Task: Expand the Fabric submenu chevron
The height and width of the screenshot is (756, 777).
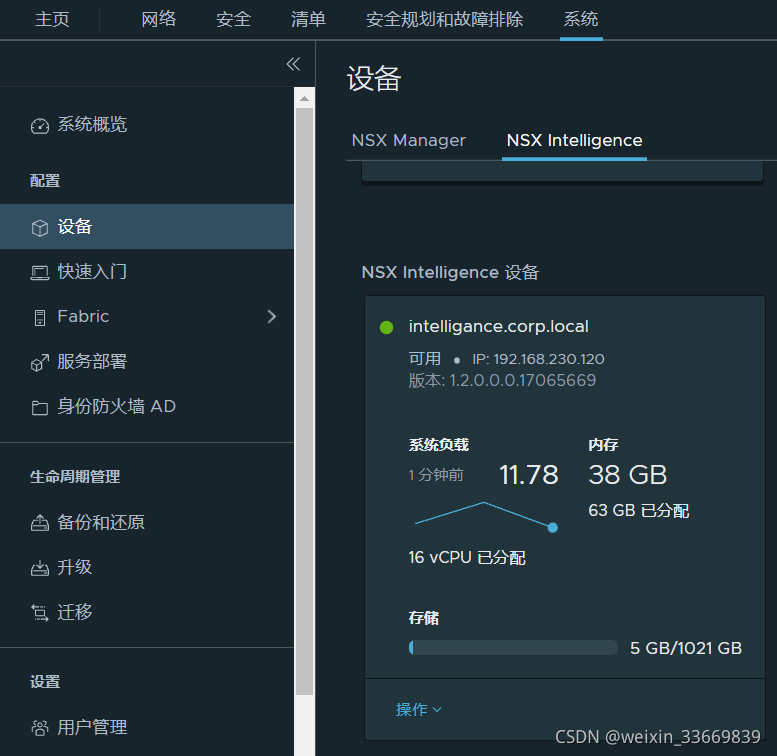Action: (x=272, y=317)
